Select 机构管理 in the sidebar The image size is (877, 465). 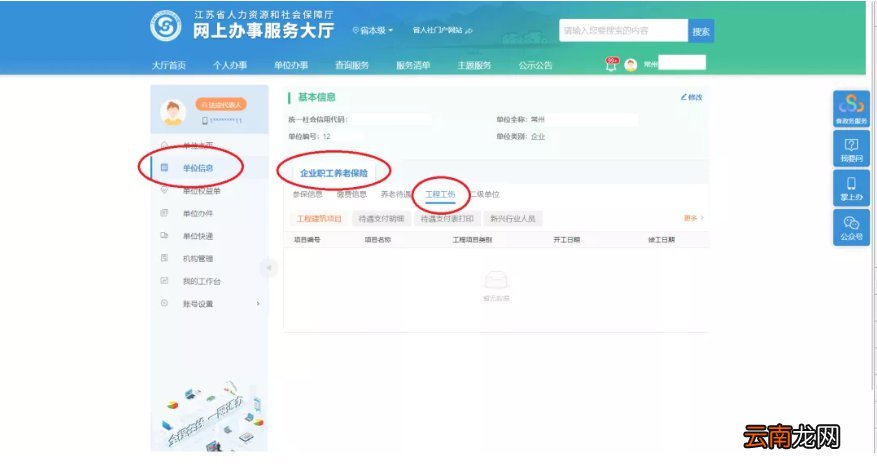198,259
